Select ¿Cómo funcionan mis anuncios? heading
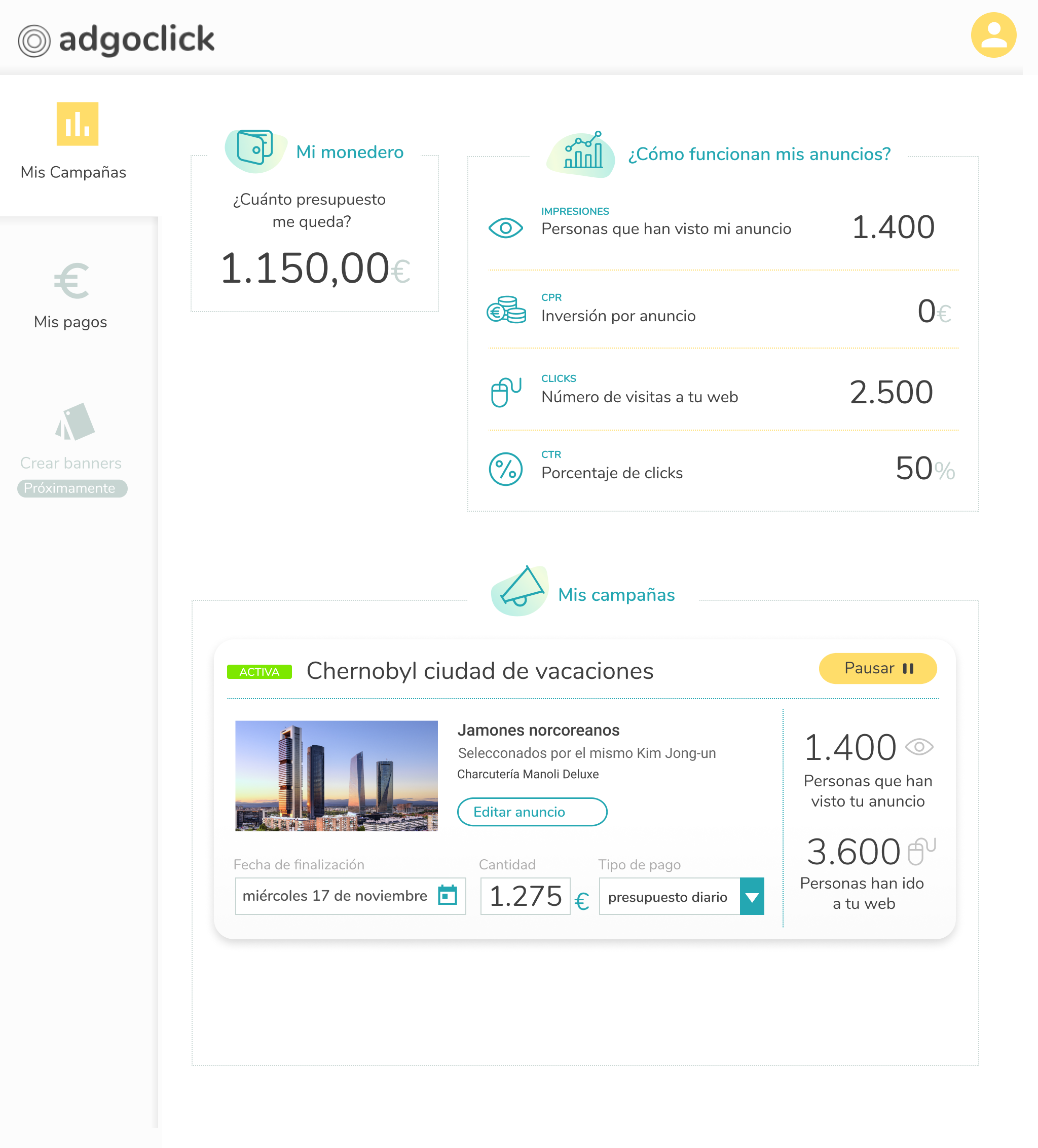This screenshot has width=1038, height=1148. pos(759,155)
